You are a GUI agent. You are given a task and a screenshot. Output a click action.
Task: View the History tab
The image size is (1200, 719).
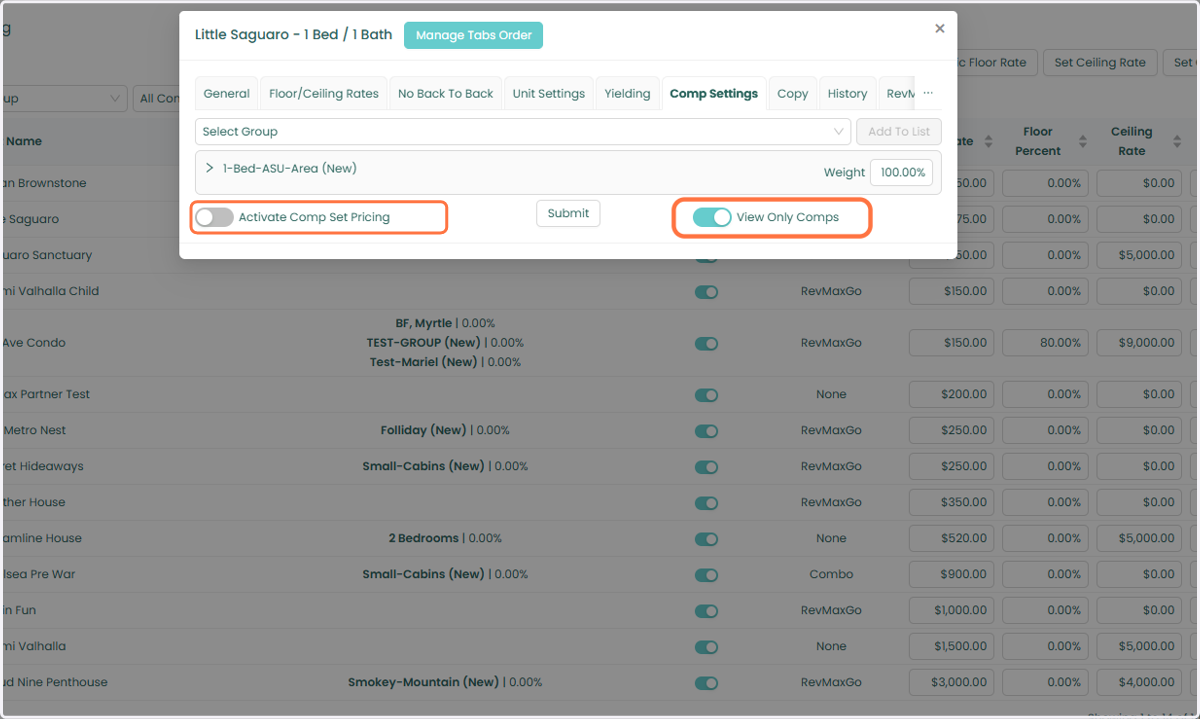[847, 93]
